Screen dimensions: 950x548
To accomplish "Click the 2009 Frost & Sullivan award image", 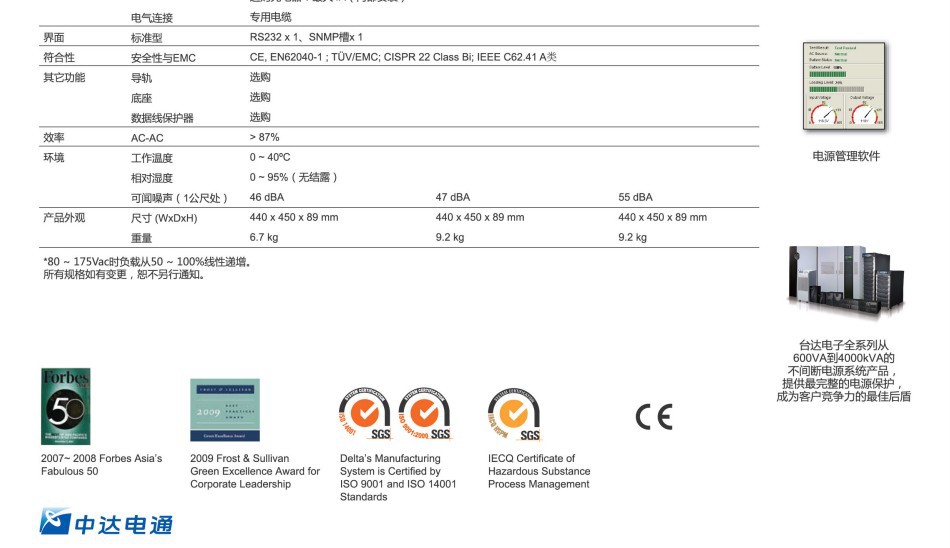I will (225, 410).
